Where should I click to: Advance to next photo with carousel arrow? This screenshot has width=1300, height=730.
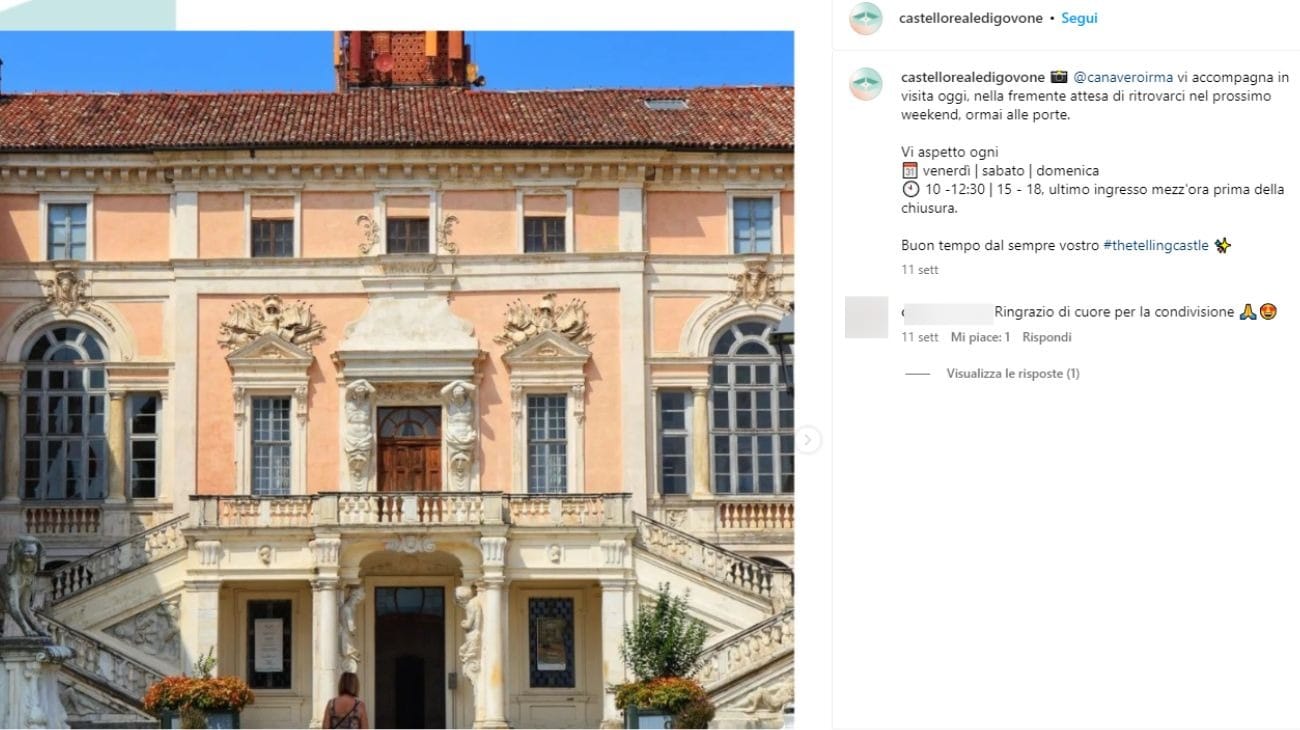tap(808, 440)
